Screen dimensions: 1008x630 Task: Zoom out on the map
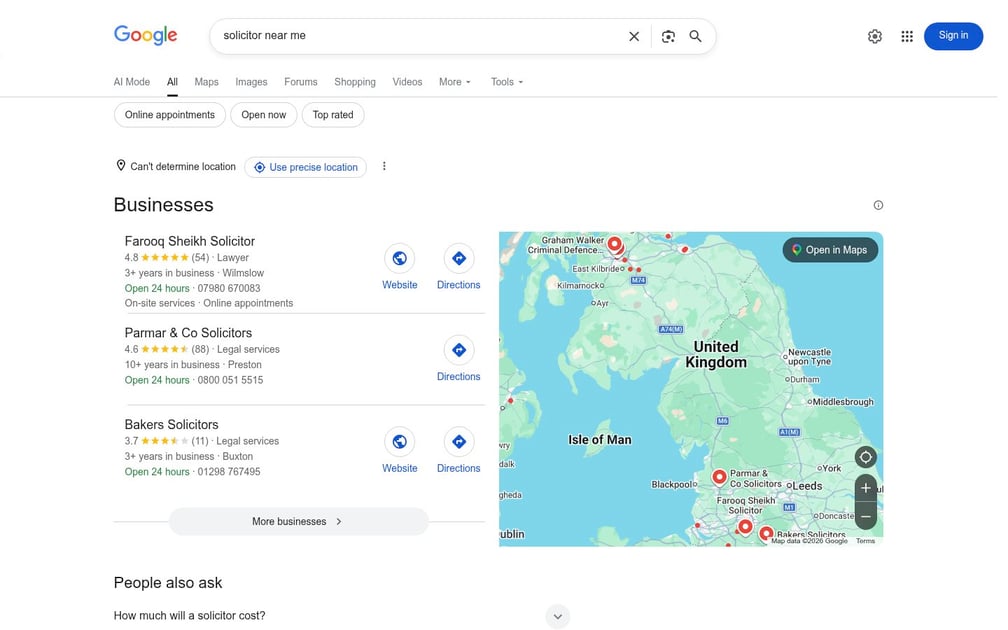[866, 516]
